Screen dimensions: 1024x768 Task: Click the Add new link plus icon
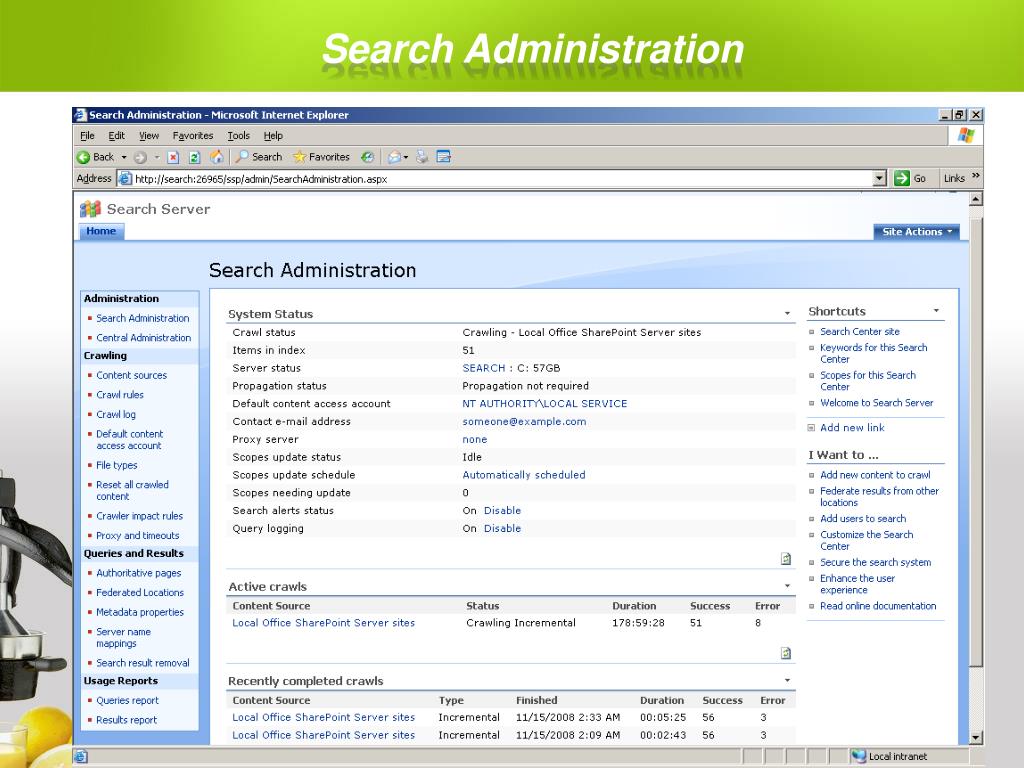click(811, 428)
